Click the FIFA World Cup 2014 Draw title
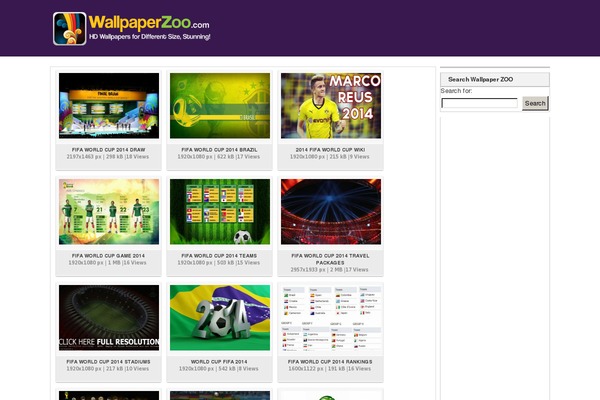 (x=109, y=150)
